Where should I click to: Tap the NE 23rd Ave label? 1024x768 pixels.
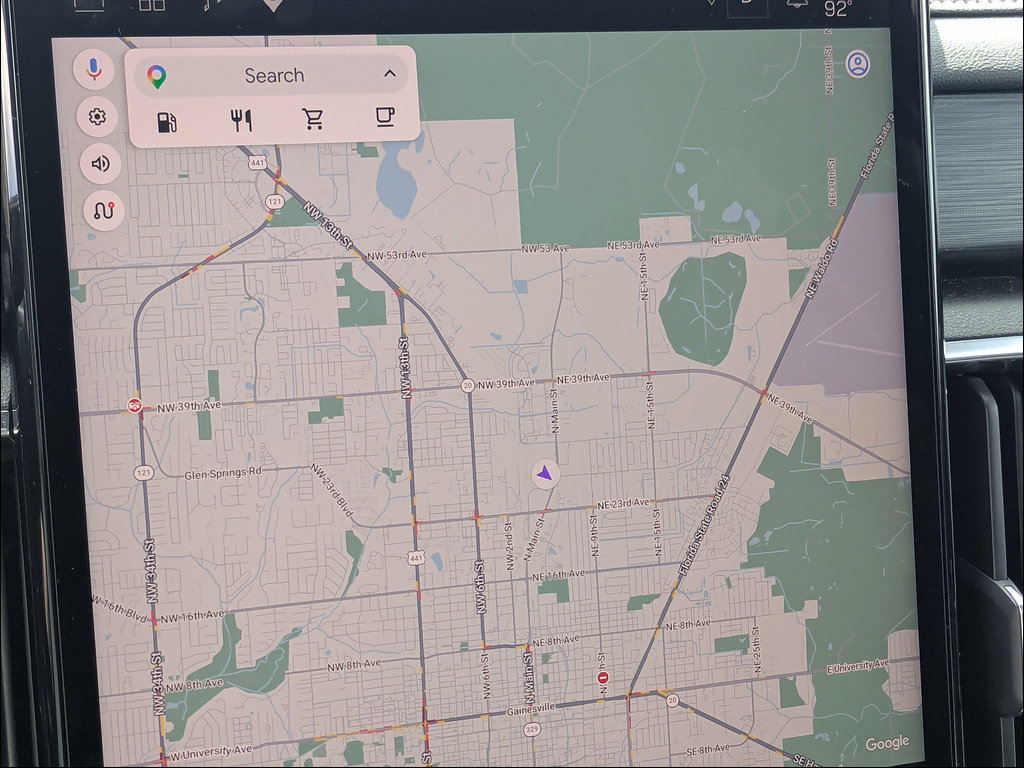click(x=623, y=504)
